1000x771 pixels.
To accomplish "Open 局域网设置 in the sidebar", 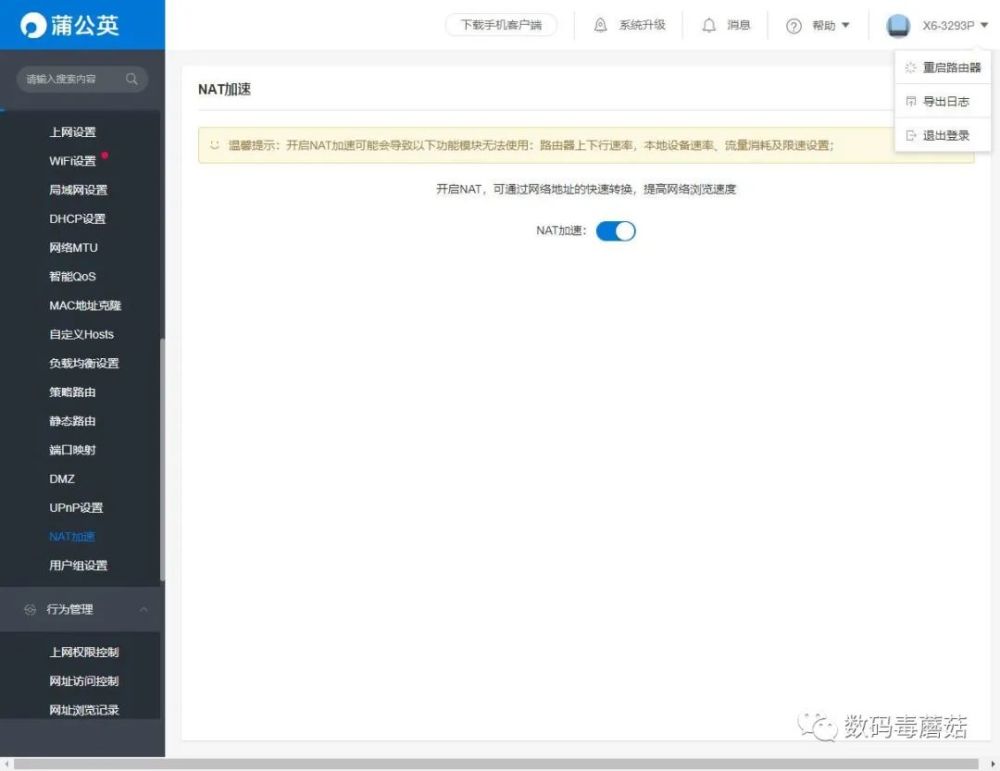I will 78,189.
